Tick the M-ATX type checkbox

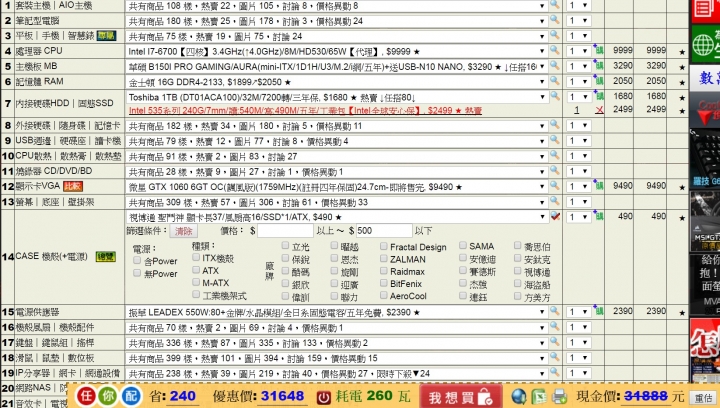pos(196,282)
